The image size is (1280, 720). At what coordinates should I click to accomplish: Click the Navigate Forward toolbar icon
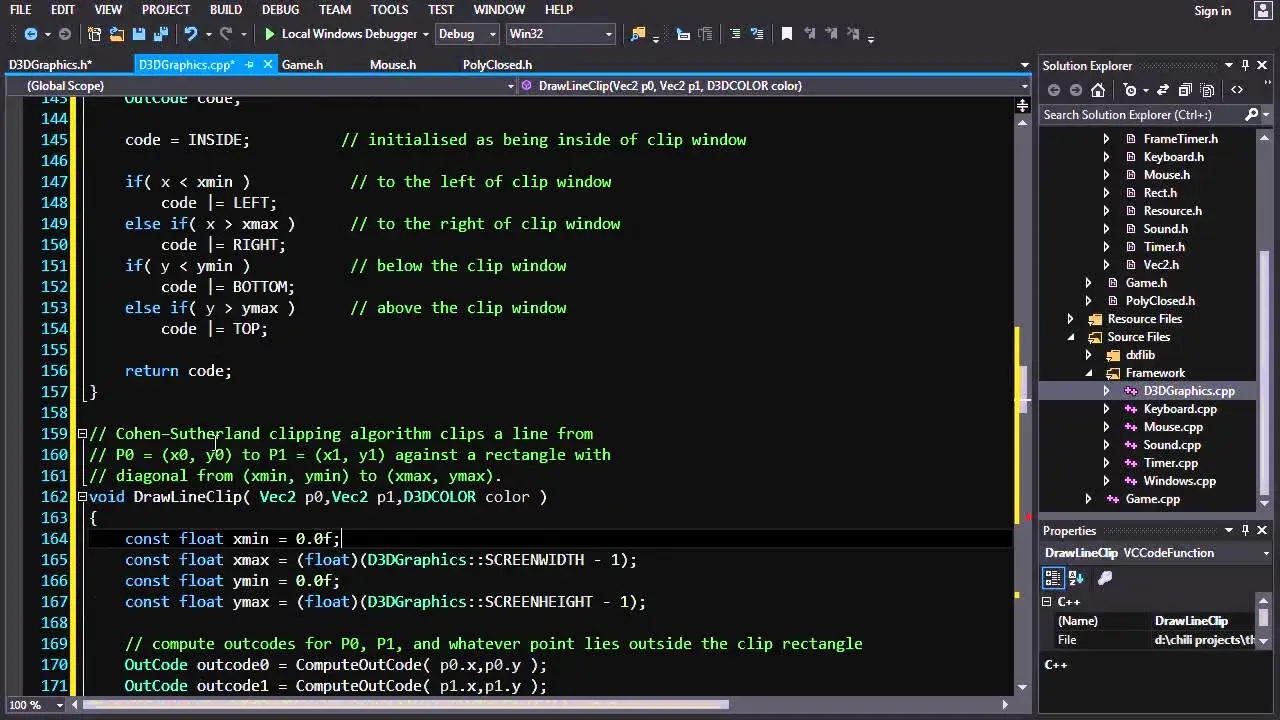click(65, 34)
